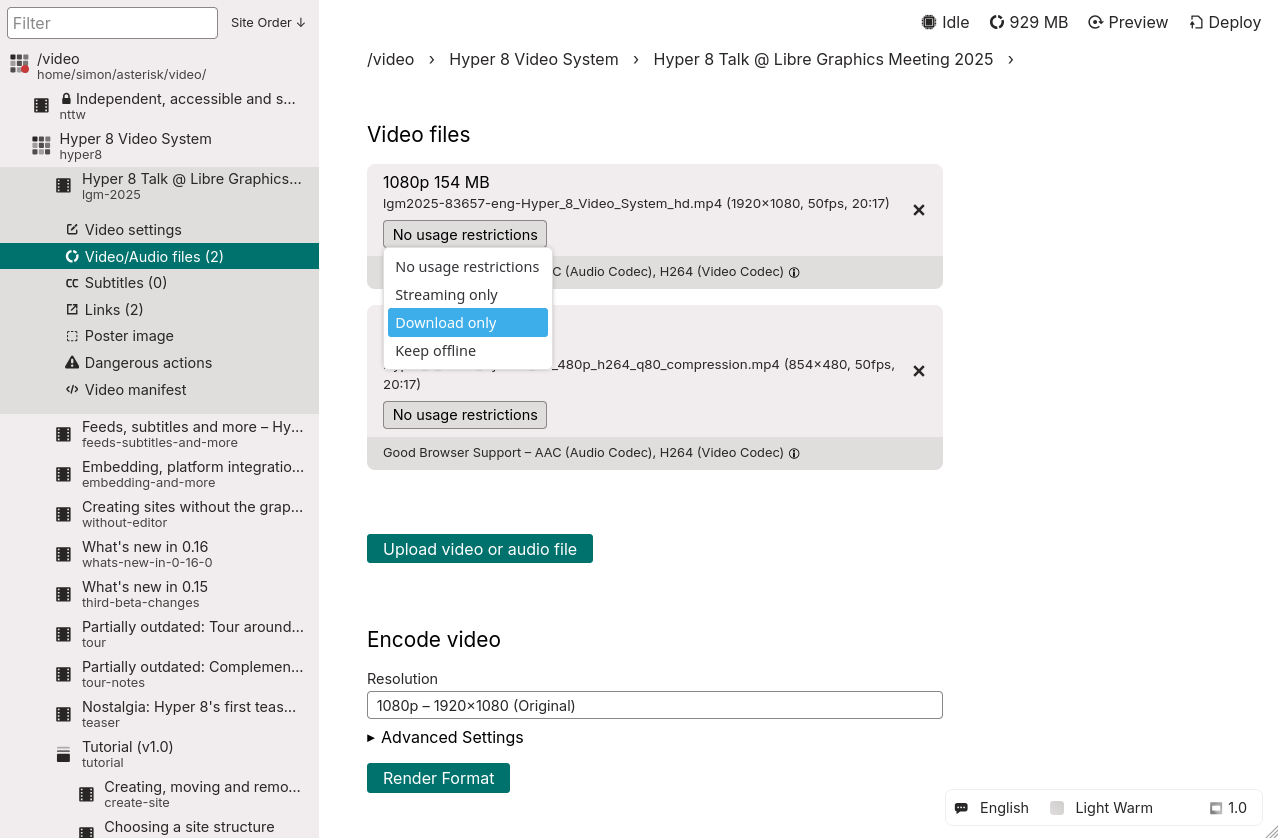
Task: Click the Light Warm theme swatch
Action: tap(1057, 807)
